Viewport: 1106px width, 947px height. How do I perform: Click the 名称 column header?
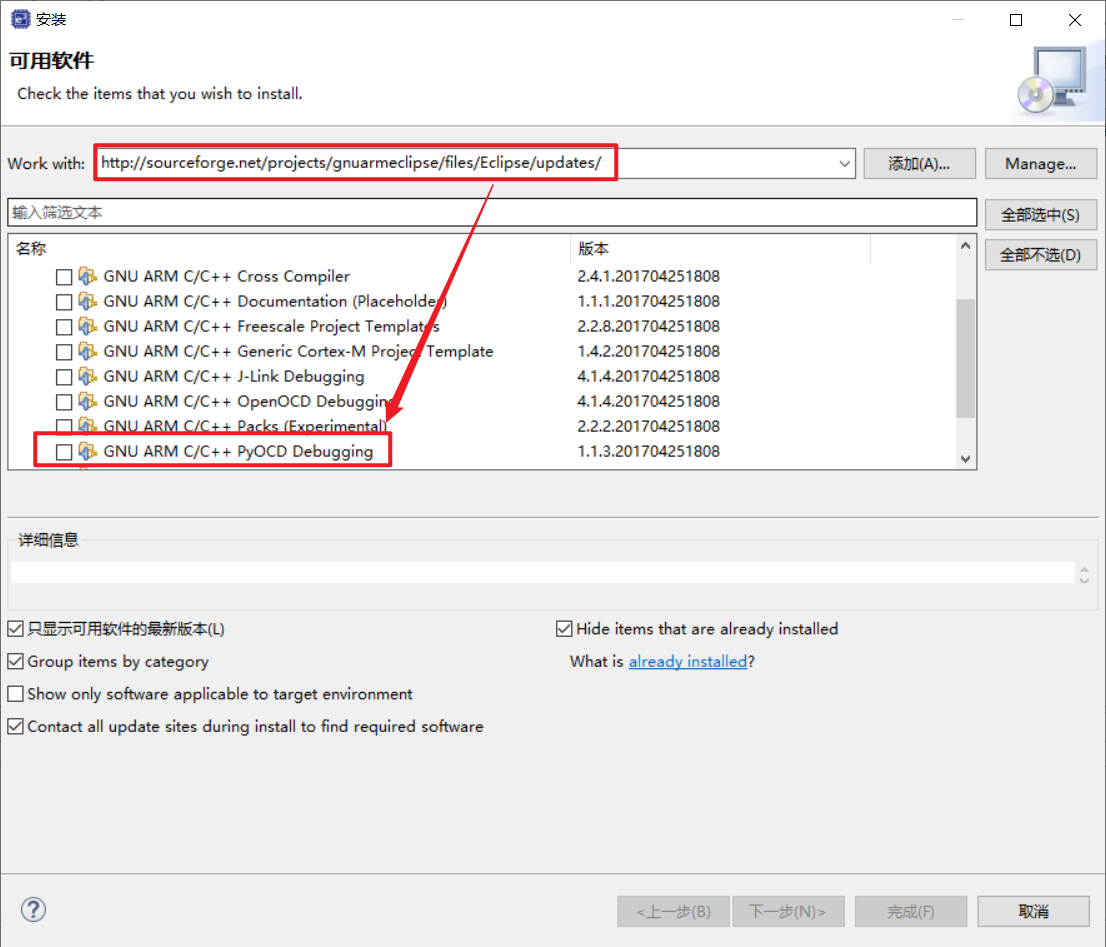click(x=289, y=248)
